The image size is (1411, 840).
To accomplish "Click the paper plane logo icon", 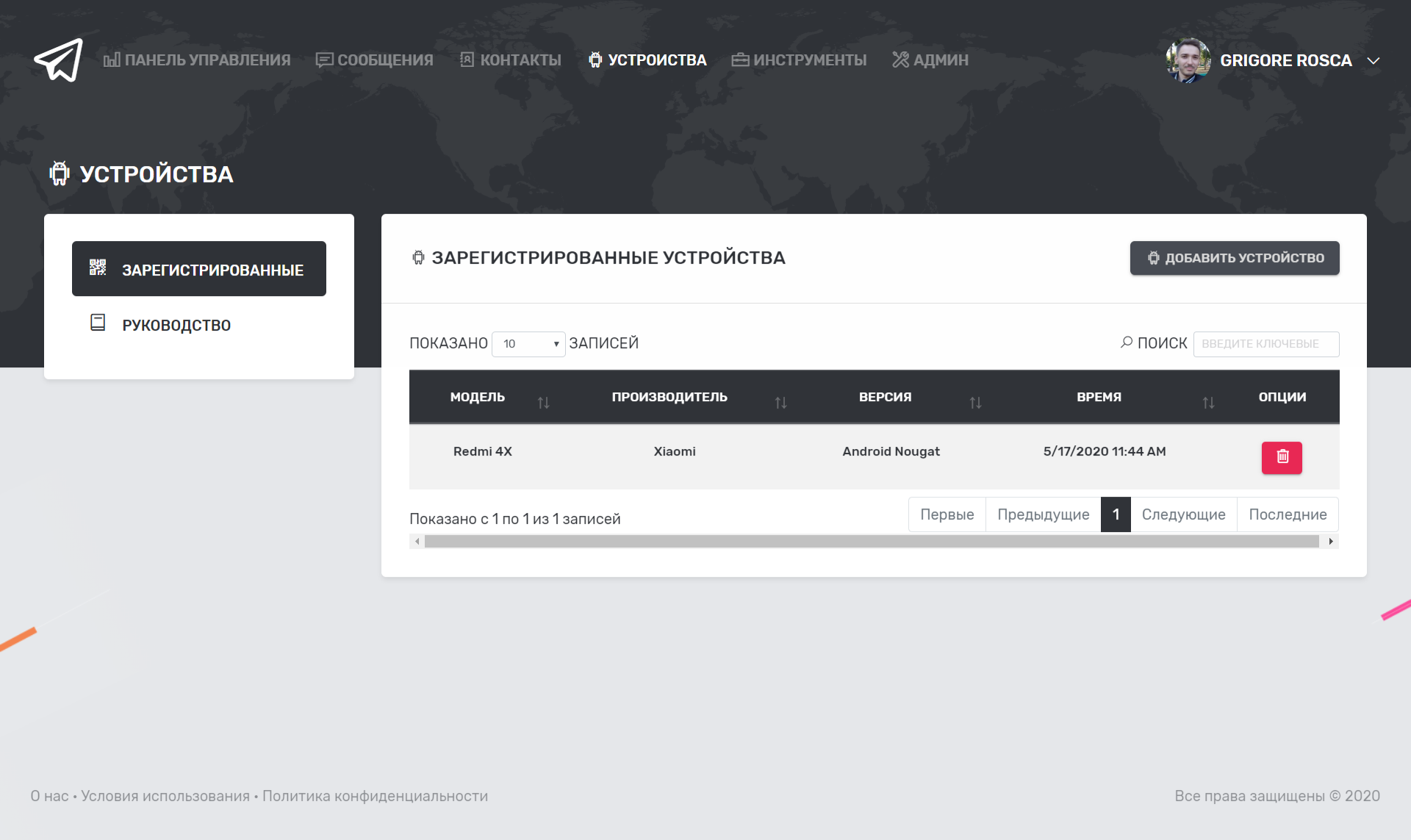I will pos(58,60).
